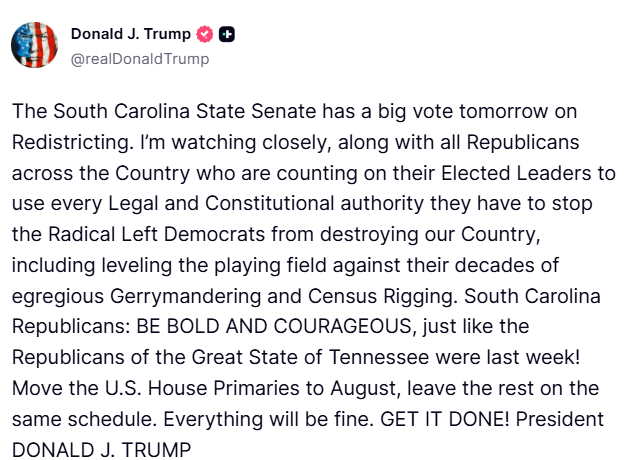The width and height of the screenshot is (644, 460).
Task: Open the flag-themed profile avatar
Action: [34, 45]
